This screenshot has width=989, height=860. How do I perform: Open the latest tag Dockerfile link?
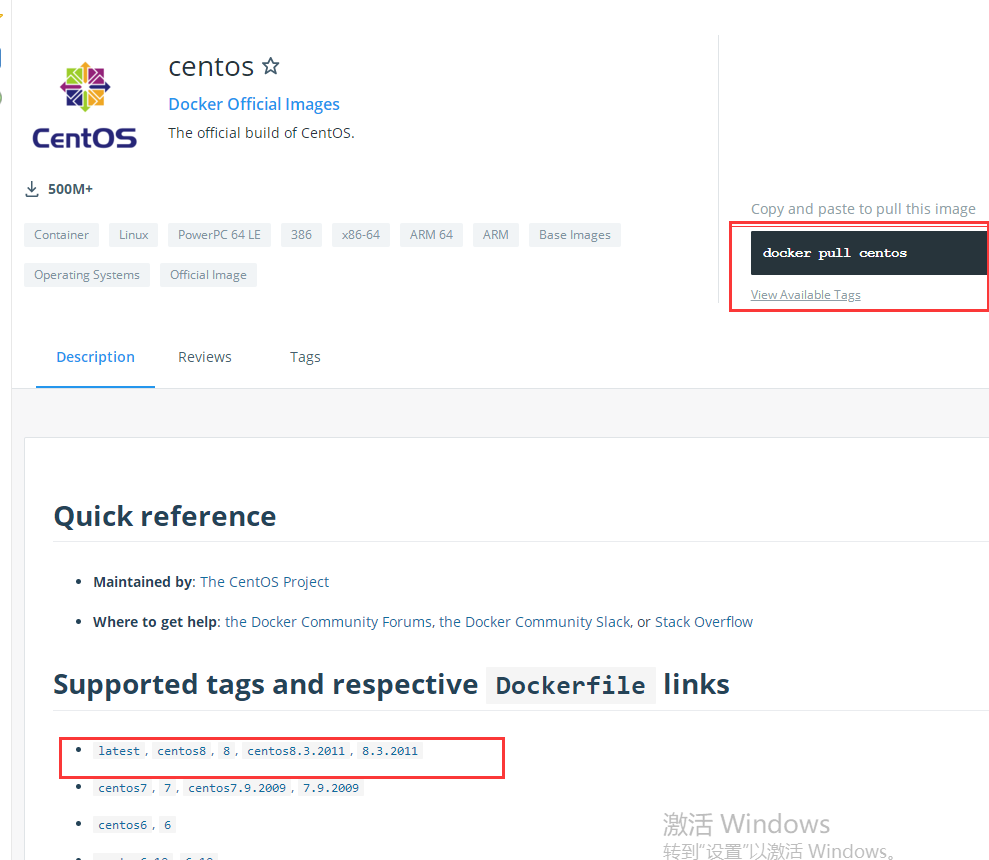tap(119, 751)
